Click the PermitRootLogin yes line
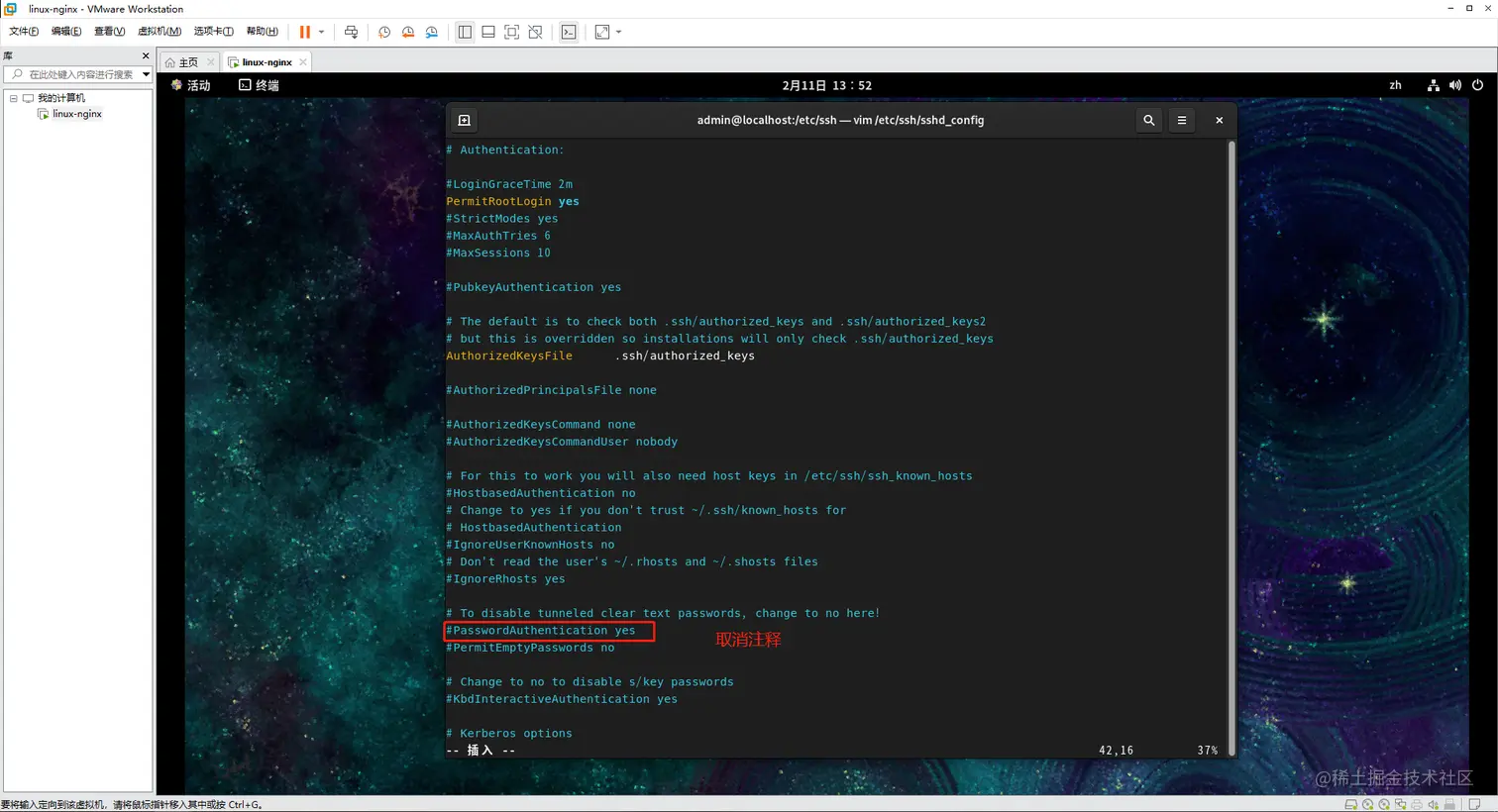 pos(512,201)
